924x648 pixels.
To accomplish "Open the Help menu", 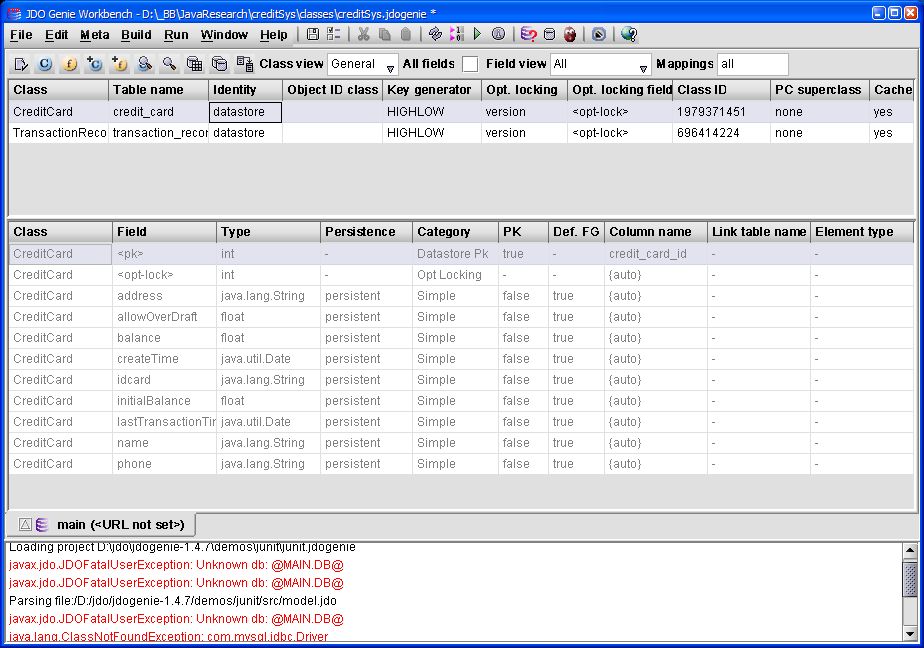I will (273, 35).
